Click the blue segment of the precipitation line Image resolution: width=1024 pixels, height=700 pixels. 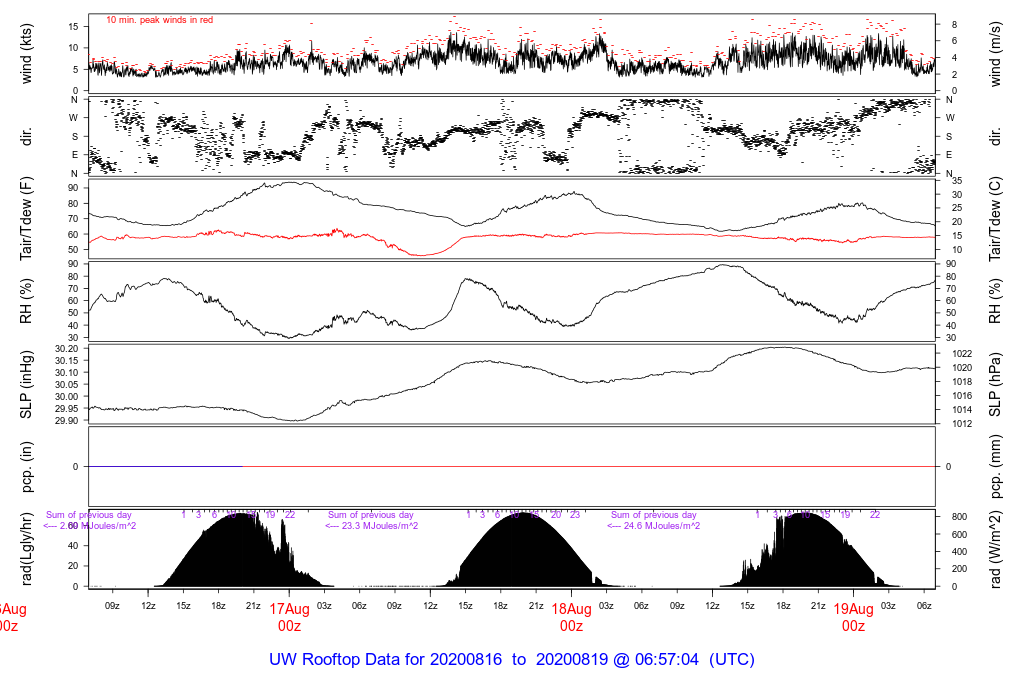[x=166, y=466]
